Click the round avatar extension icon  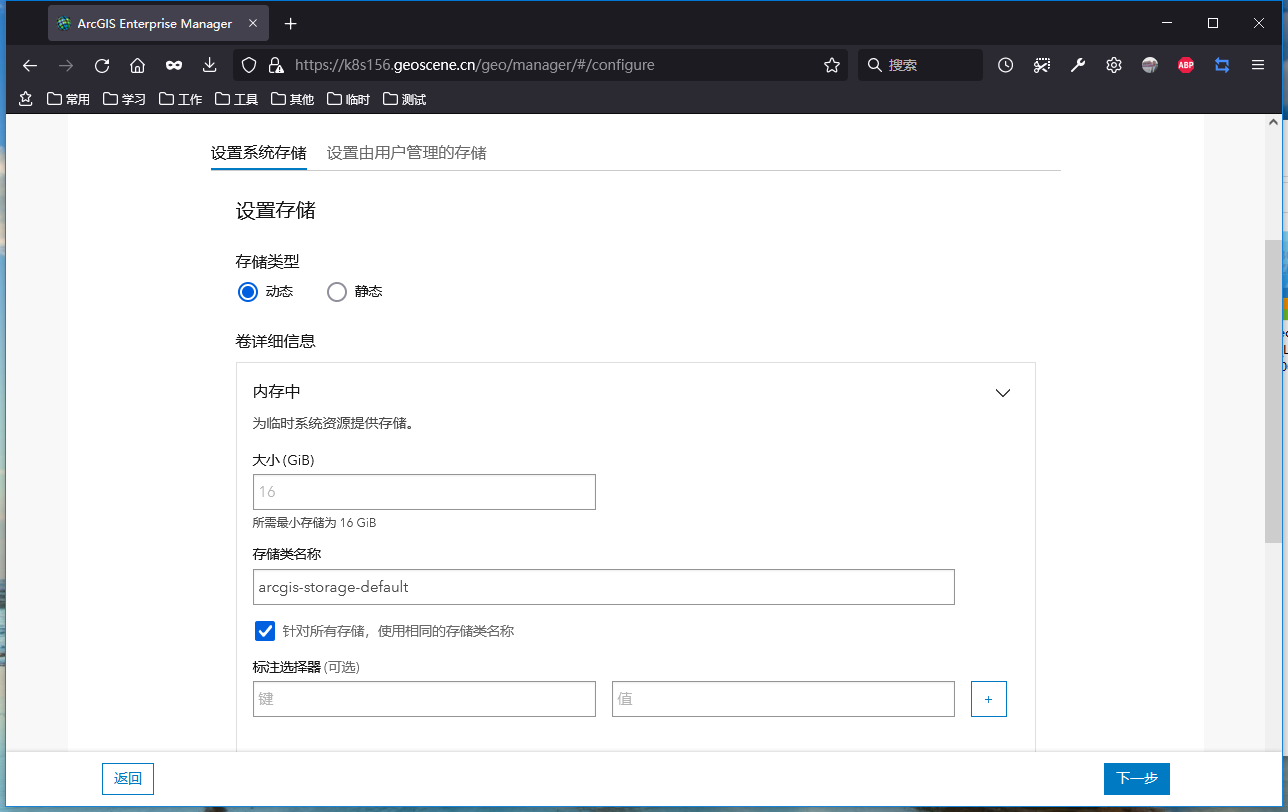(x=1150, y=65)
